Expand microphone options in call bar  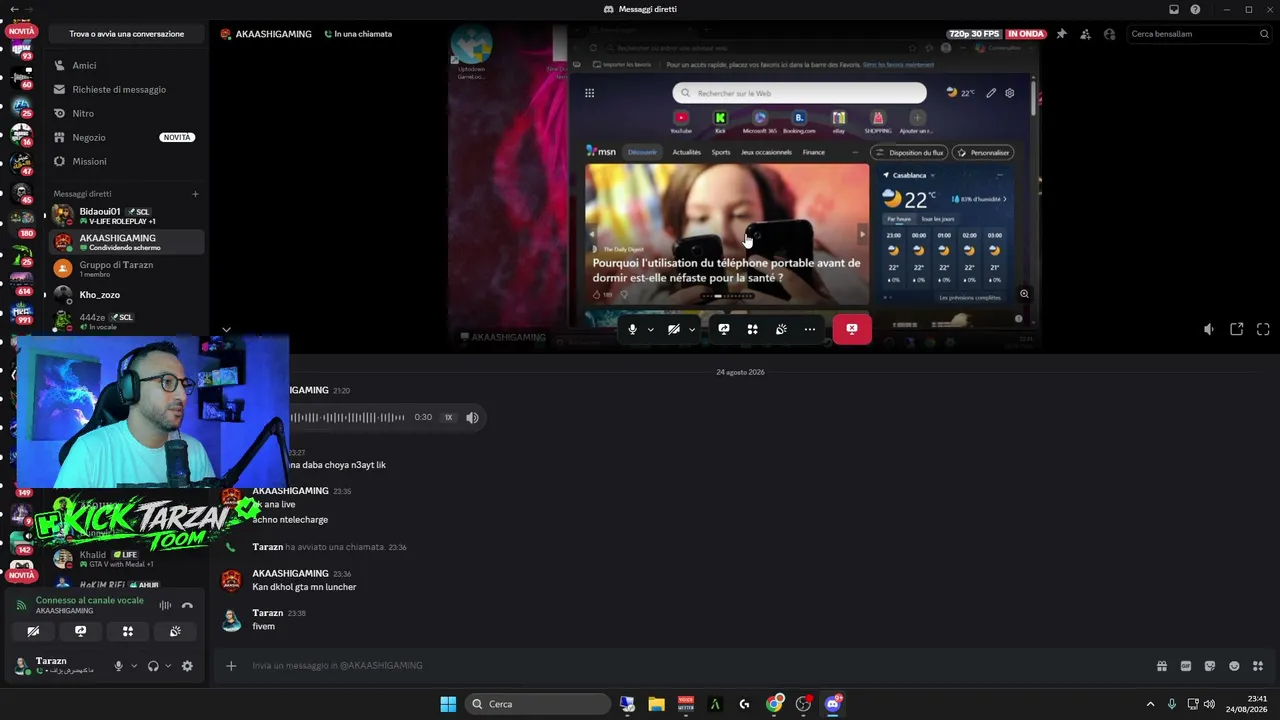650,329
